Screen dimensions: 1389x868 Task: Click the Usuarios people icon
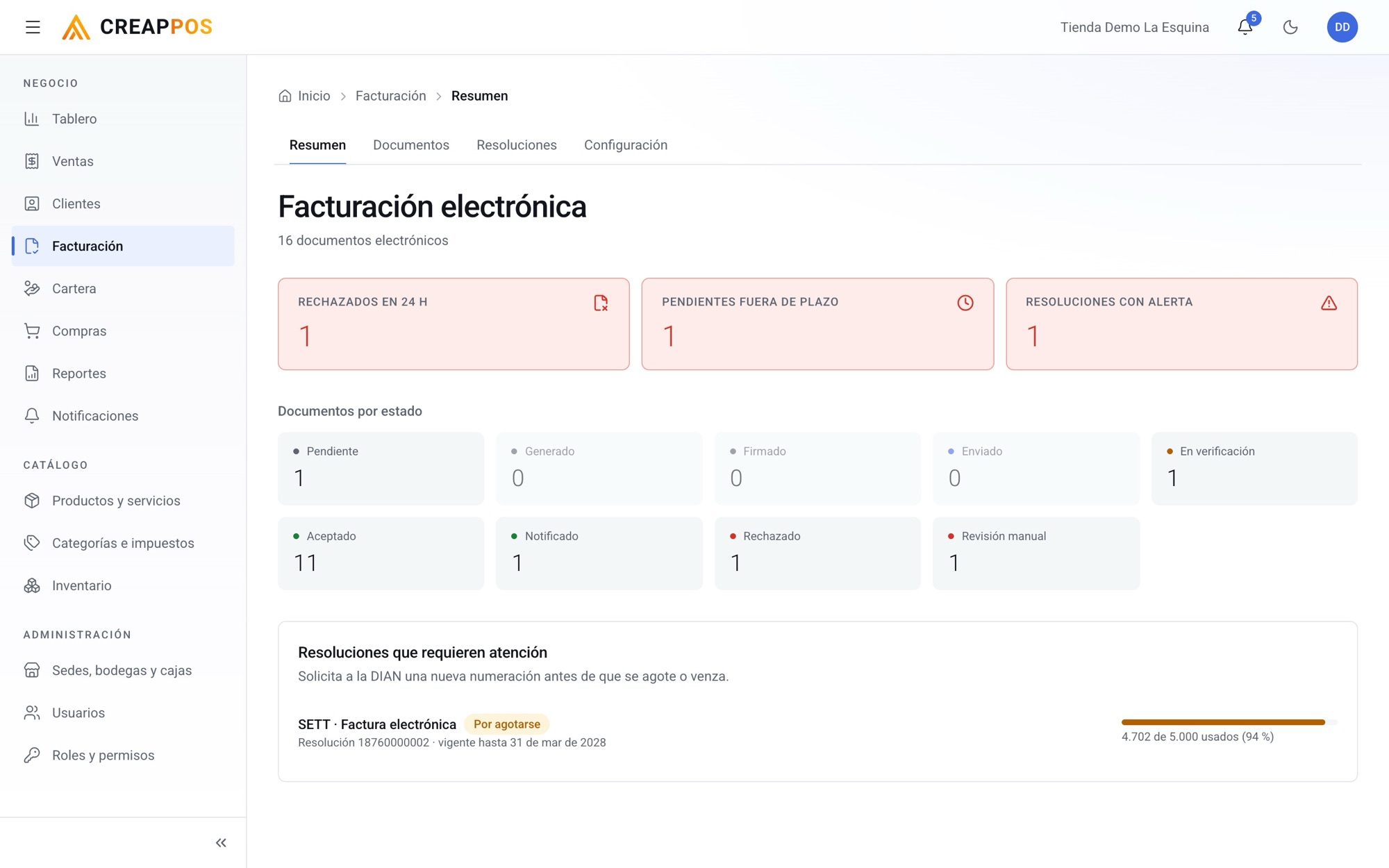tap(32, 712)
